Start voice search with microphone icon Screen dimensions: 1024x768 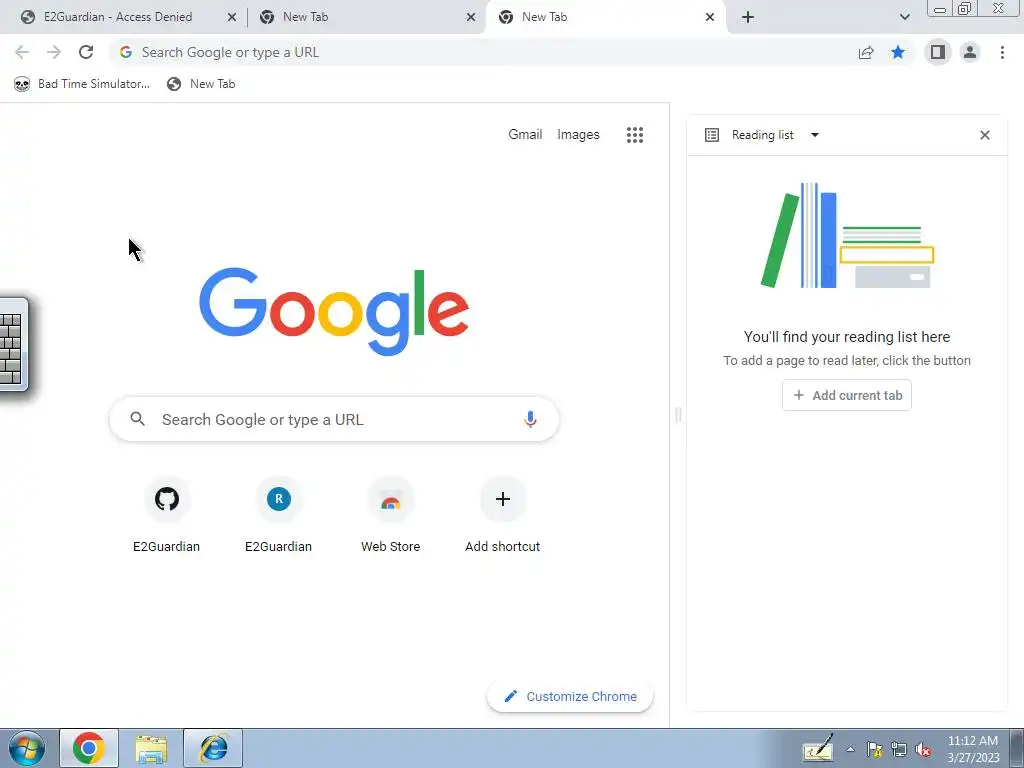[x=530, y=419]
